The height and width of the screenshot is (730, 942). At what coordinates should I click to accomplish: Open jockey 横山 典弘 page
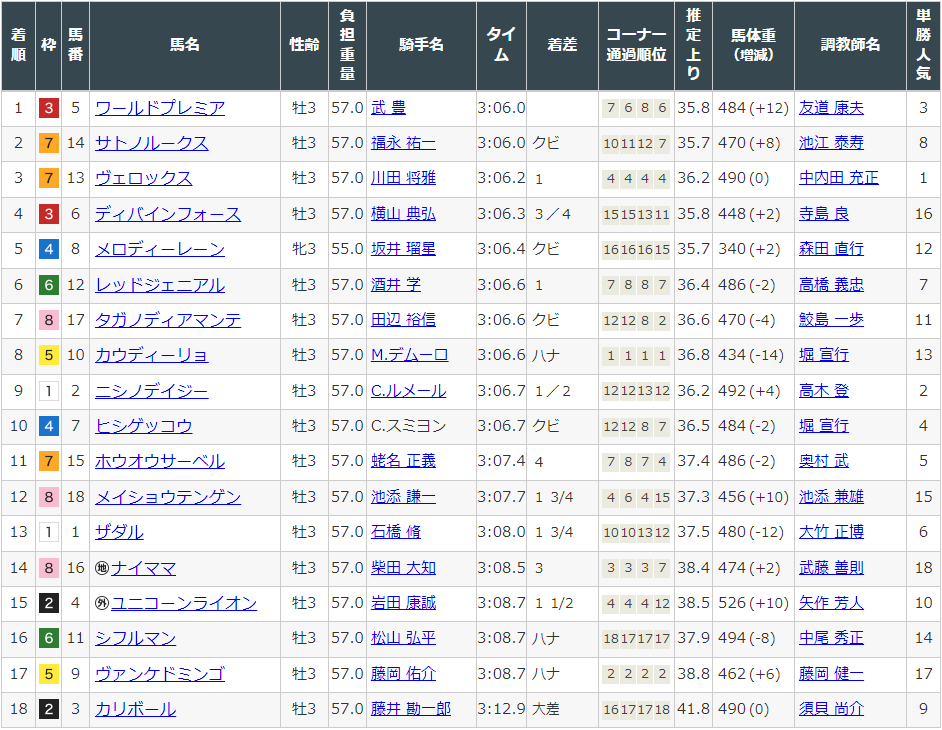pyautogui.click(x=403, y=214)
